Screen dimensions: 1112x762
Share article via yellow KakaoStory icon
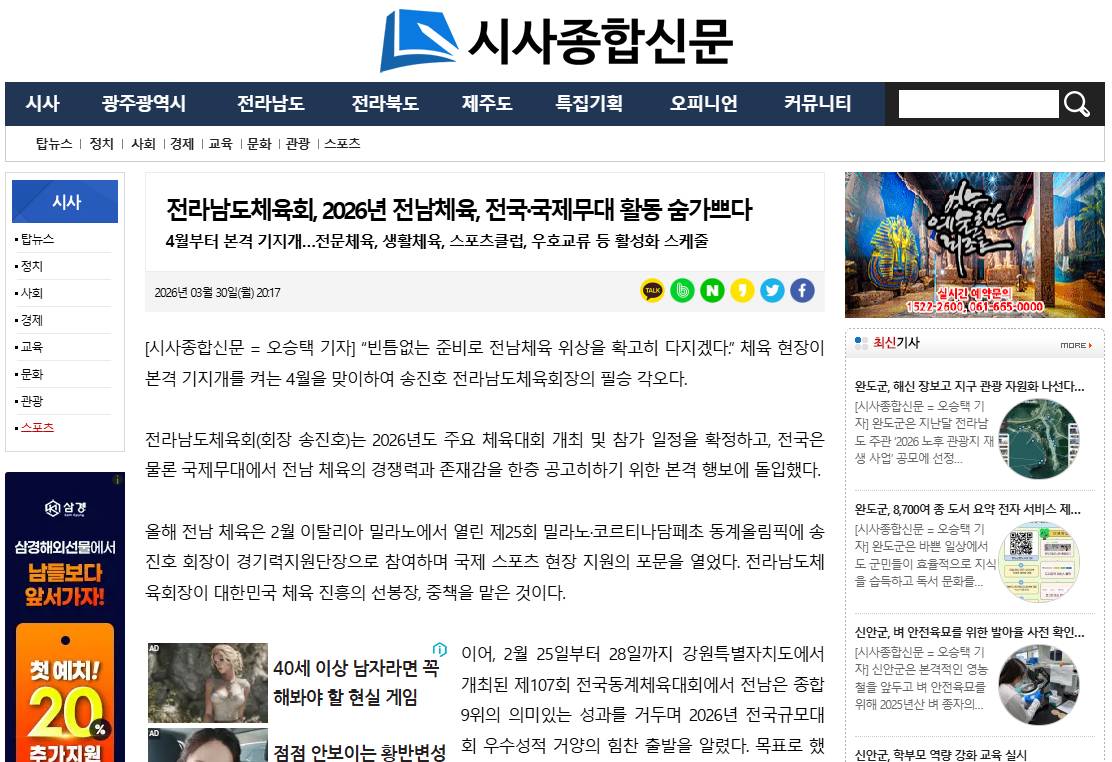(x=743, y=290)
